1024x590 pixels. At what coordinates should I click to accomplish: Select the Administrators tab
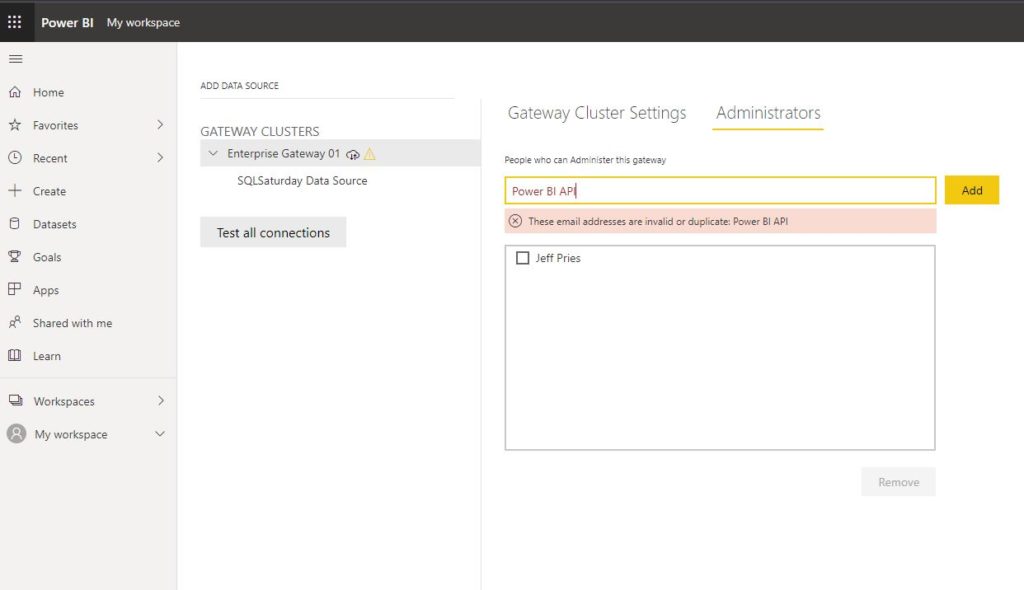pos(768,113)
